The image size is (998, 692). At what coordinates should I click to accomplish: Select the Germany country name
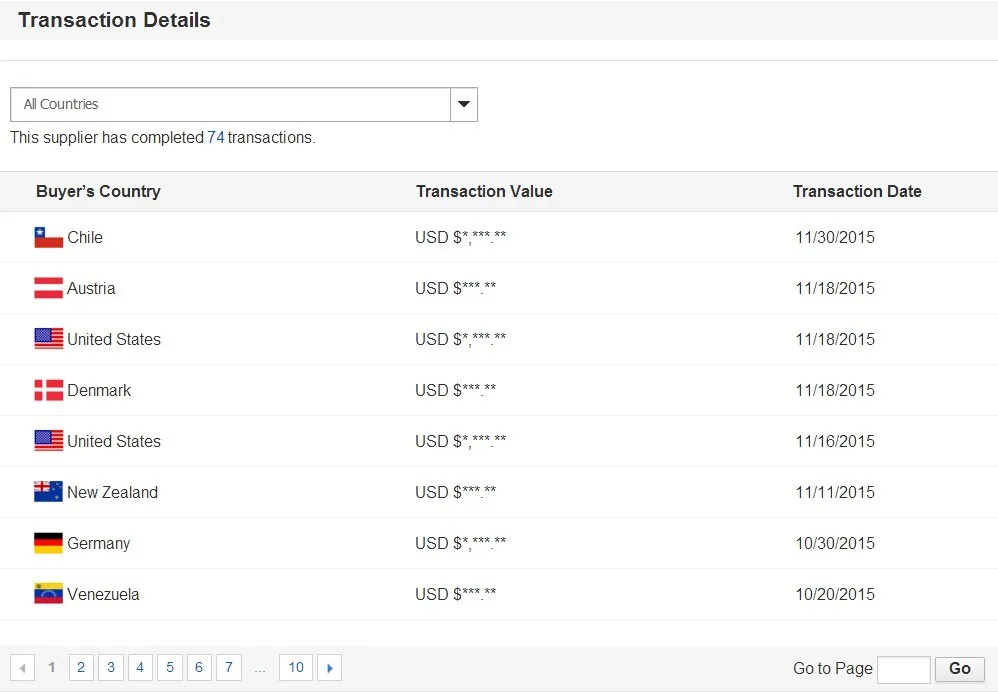tap(99, 544)
